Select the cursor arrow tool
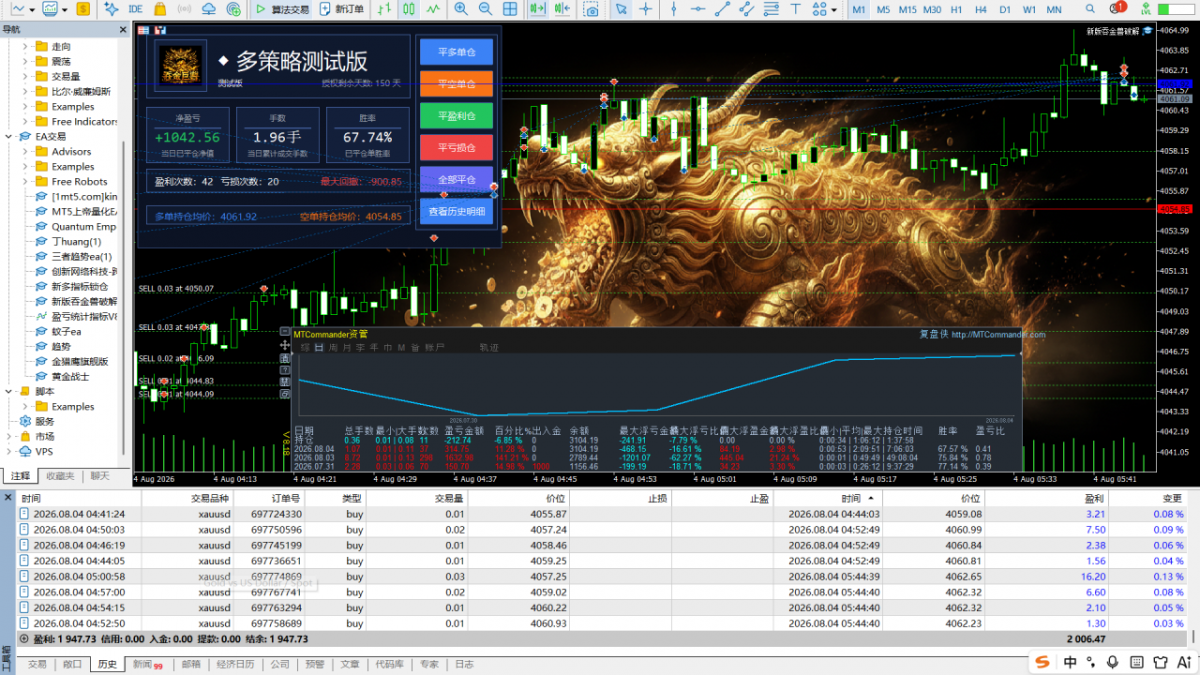1200x675 pixels. (621, 9)
